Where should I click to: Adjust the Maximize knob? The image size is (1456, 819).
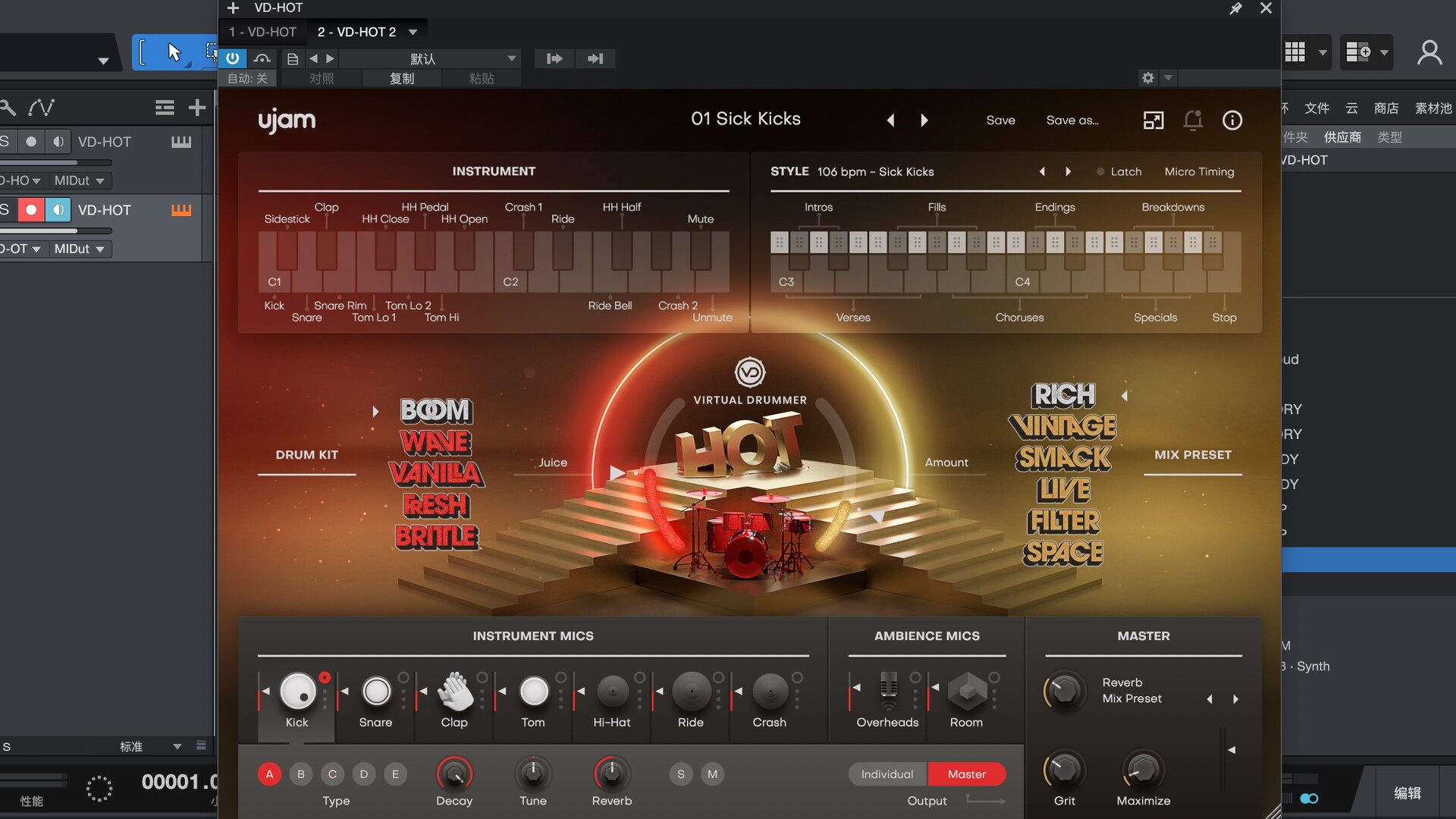[x=1143, y=770]
